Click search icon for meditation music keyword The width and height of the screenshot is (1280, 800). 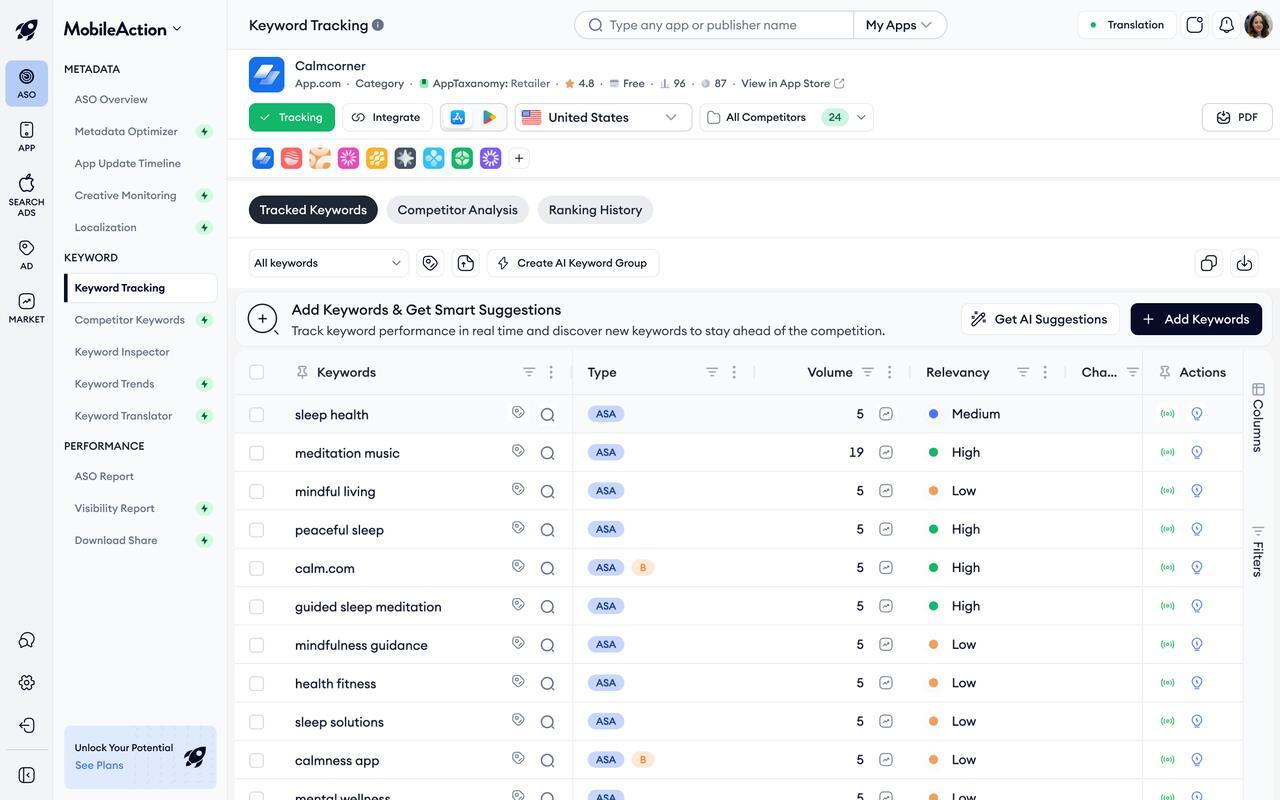pos(547,453)
